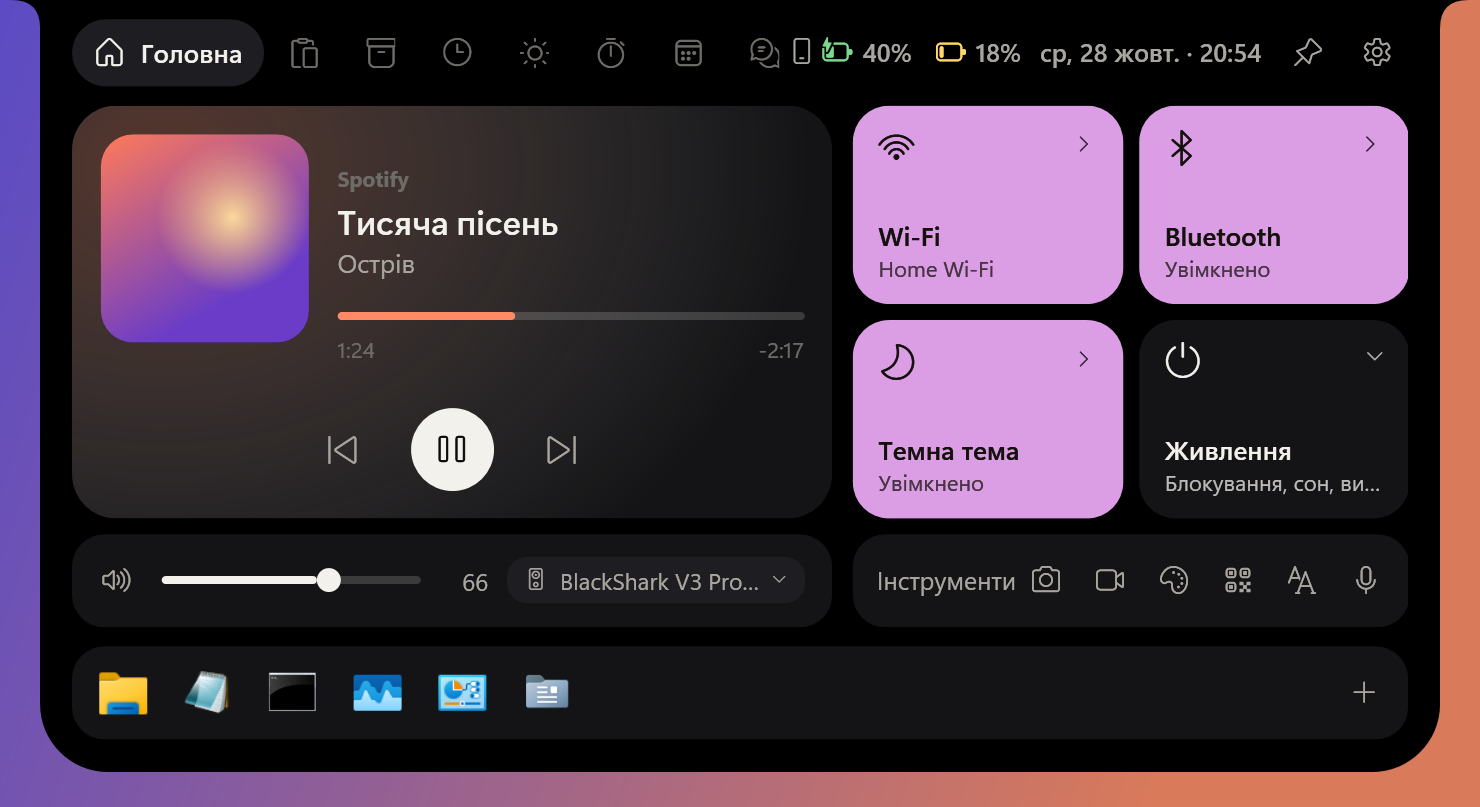
Task: Add a shortcut with the plus button
Action: point(1364,693)
